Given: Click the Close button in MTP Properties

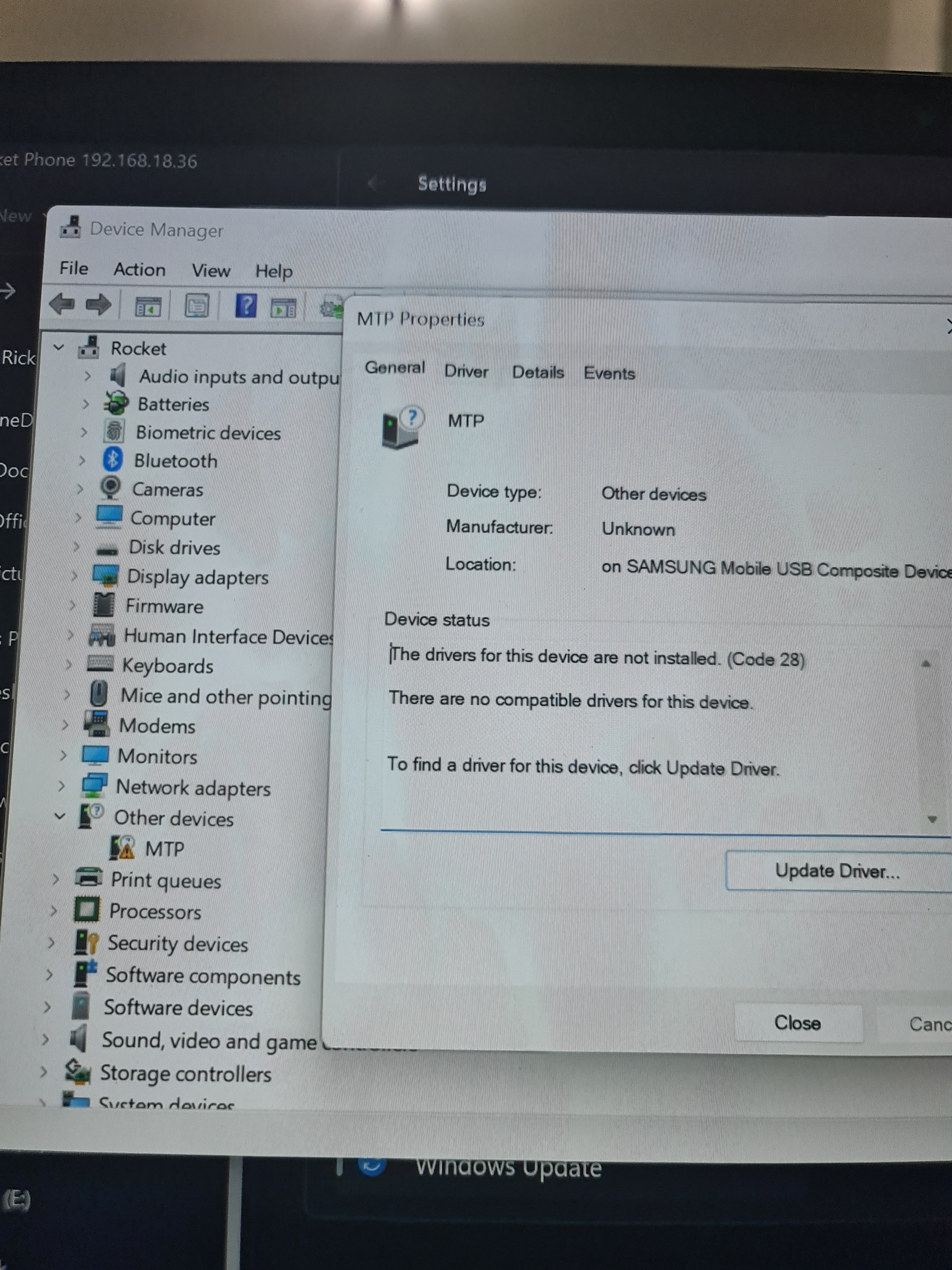Looking at the screenshot, I should point(797,1023).
